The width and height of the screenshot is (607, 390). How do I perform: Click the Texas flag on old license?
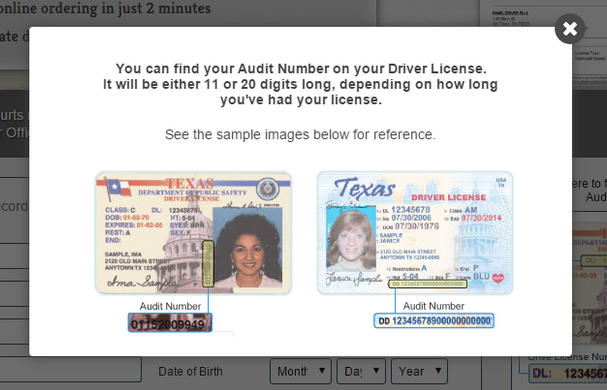[x=118, y=188]
